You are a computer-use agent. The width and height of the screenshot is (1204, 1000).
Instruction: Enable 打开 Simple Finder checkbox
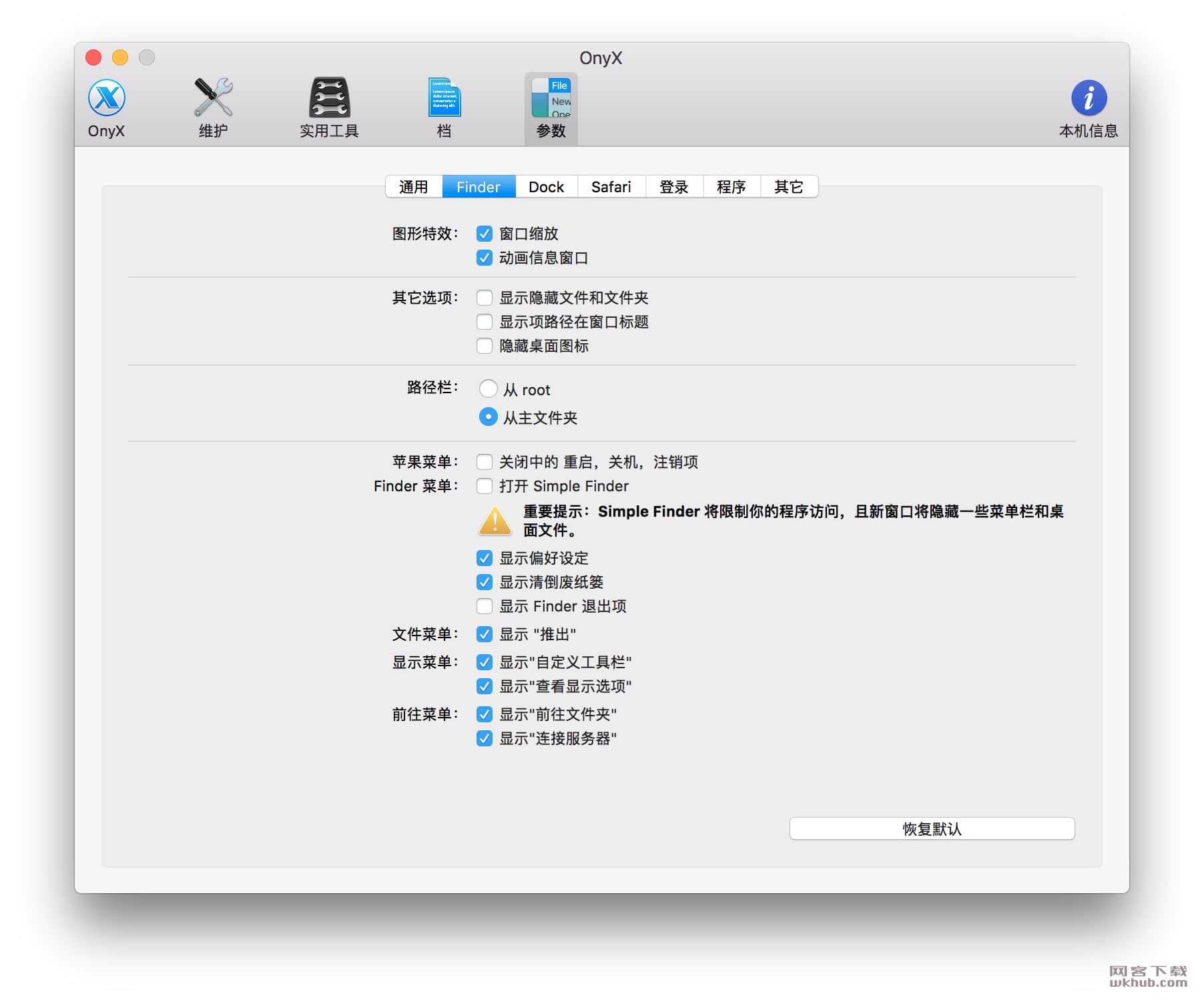pyautogui.click(x=485, y=486)
